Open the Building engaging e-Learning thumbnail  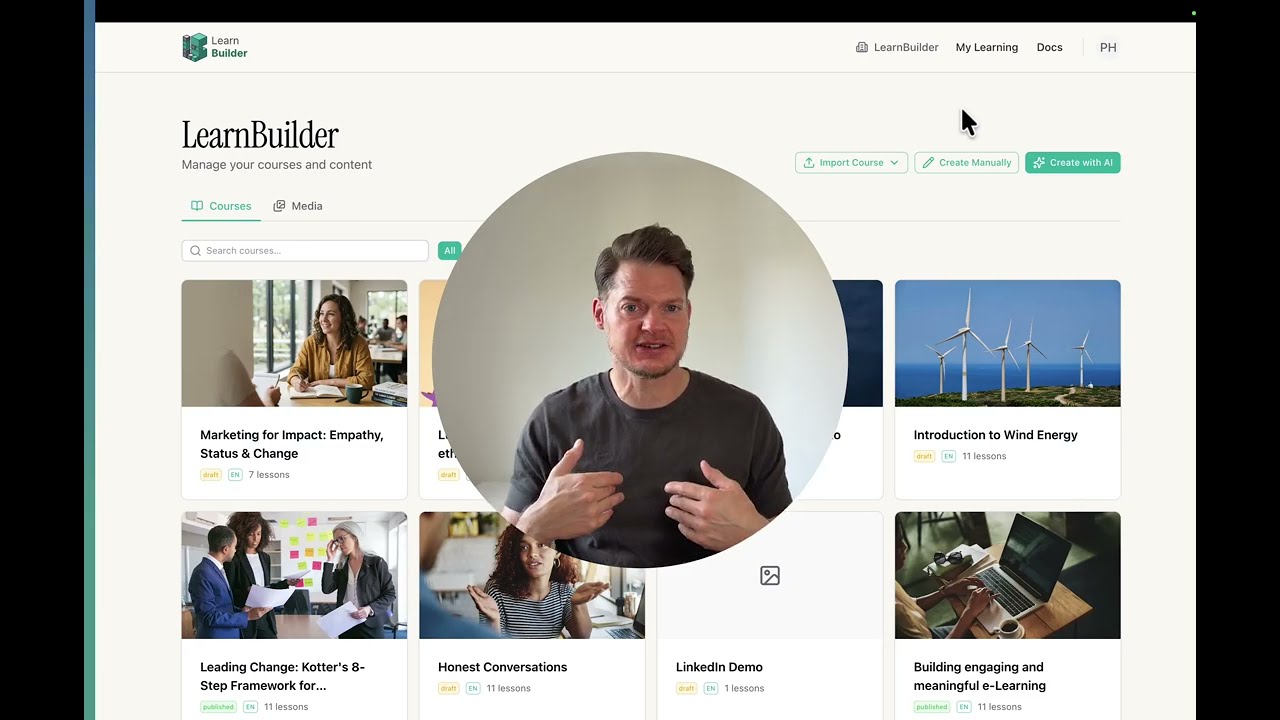point(1007,575)
